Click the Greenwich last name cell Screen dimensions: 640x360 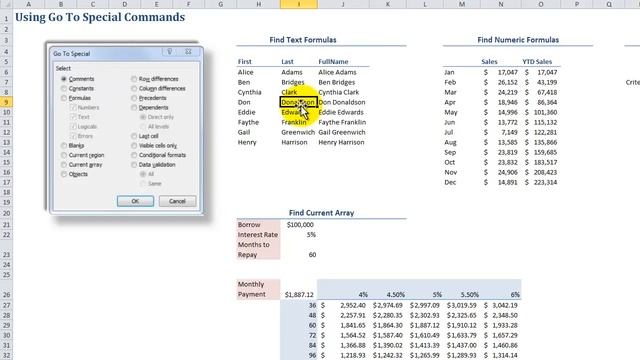[x=299, y=132]
